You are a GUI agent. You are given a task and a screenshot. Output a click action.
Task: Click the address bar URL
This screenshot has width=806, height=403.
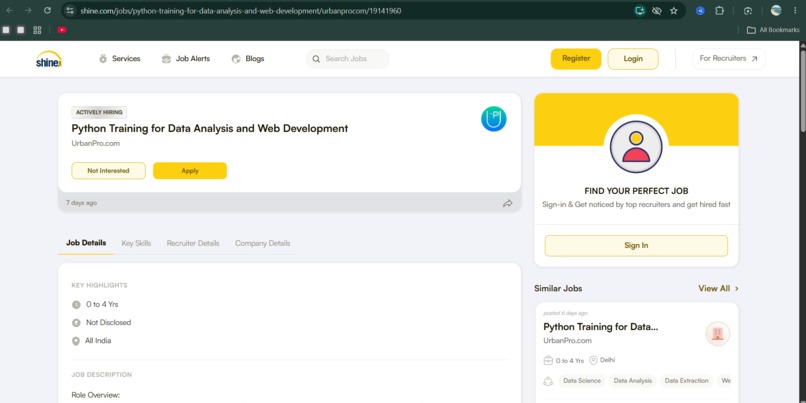click(241, 11)
